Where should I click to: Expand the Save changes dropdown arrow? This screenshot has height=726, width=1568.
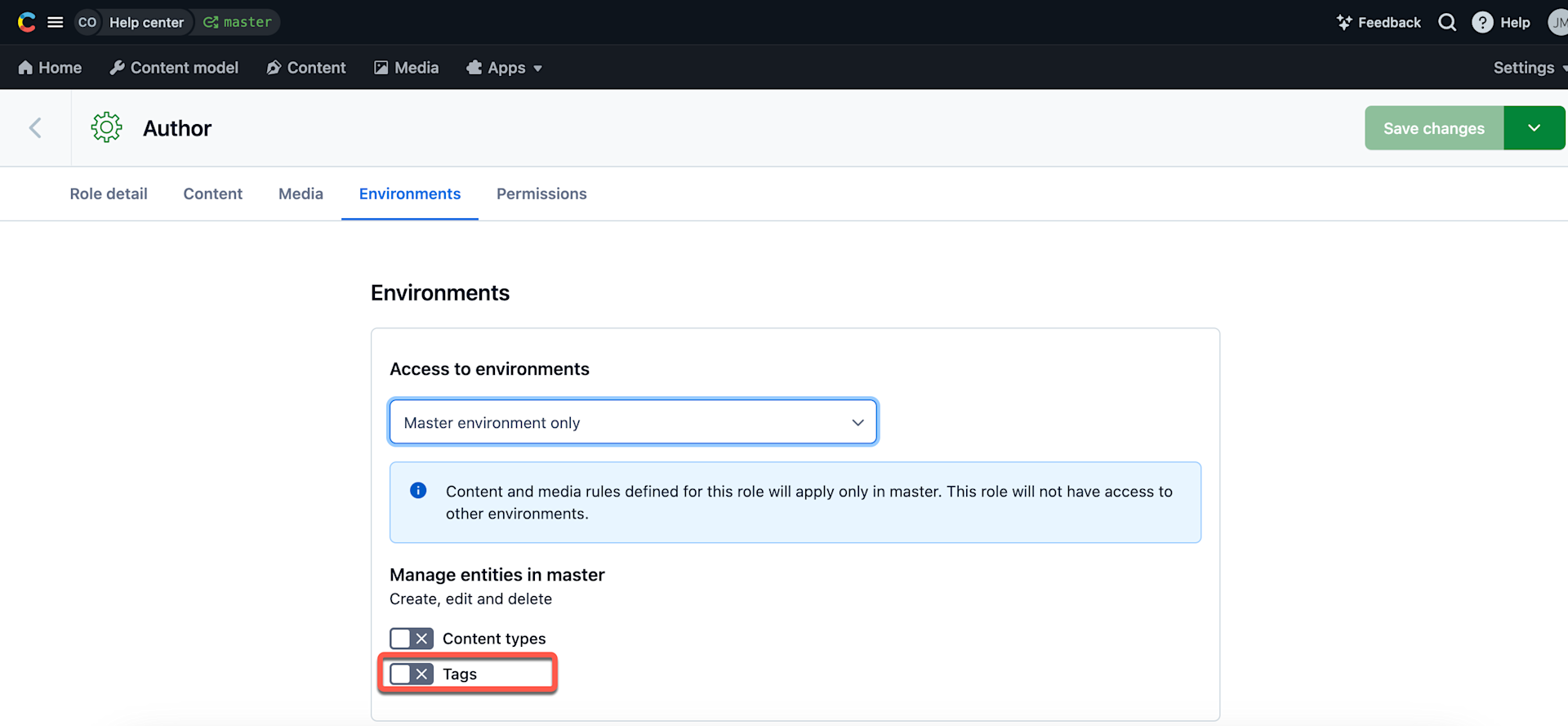point(1534,128)
